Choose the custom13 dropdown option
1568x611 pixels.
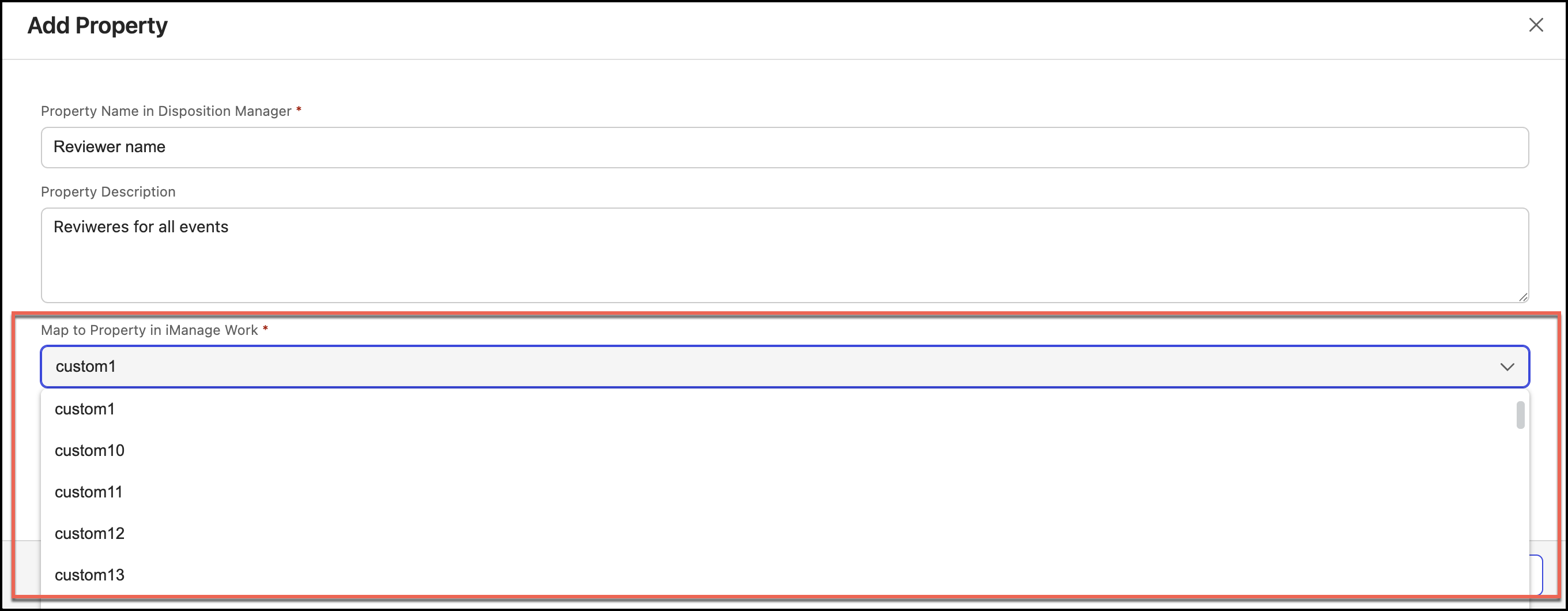pos(89,575)
